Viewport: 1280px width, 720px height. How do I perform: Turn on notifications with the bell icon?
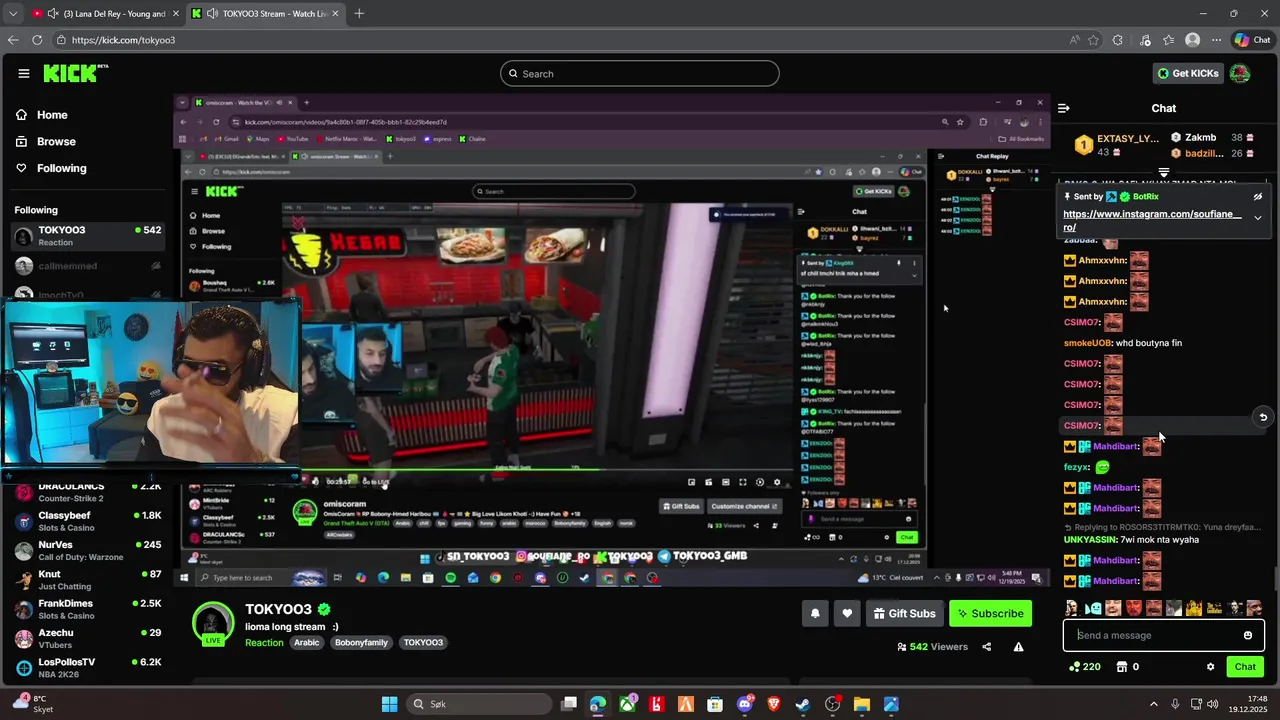tap(815, 613)
